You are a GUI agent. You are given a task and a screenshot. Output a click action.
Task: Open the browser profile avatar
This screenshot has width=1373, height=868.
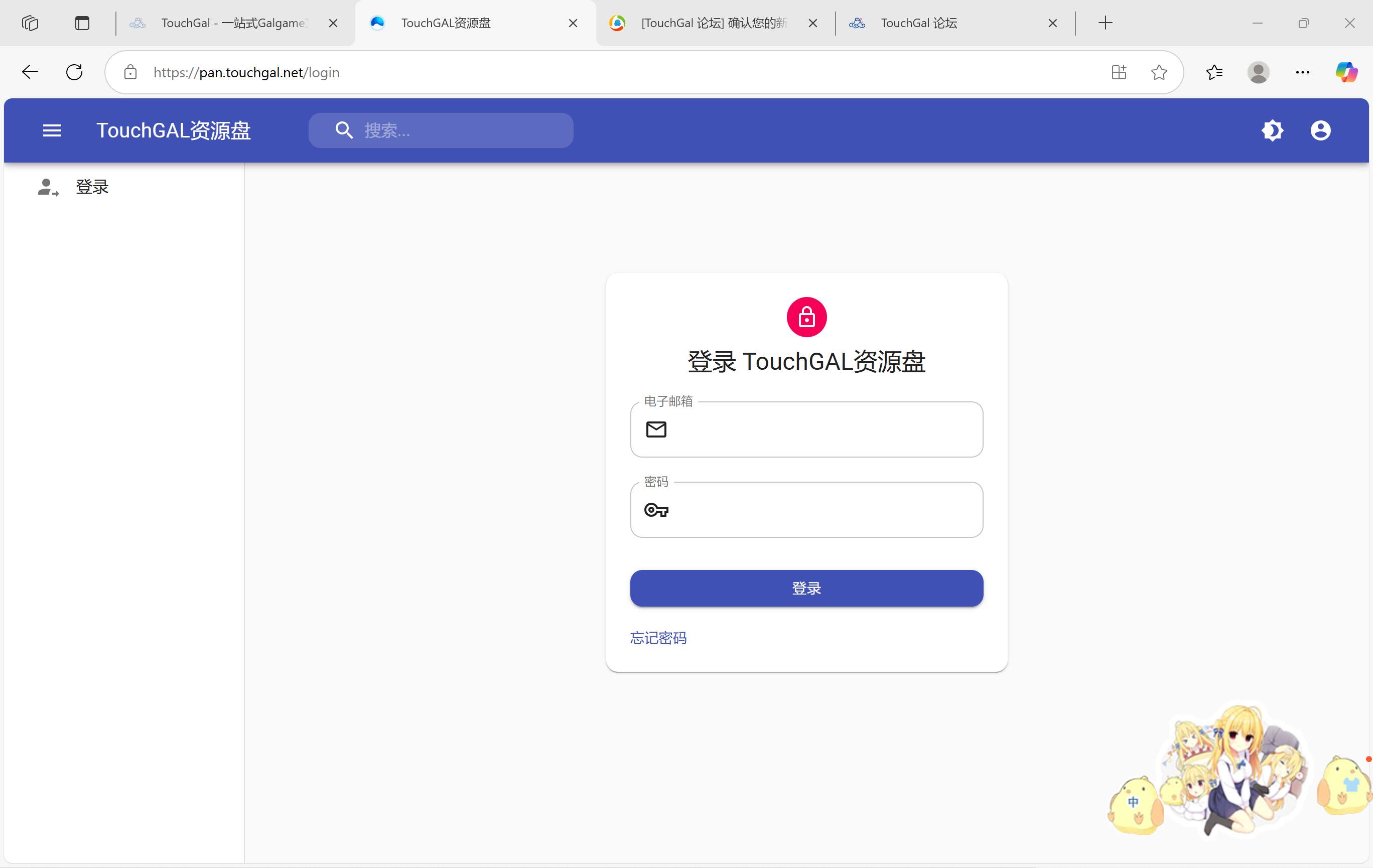[1259, 72]
